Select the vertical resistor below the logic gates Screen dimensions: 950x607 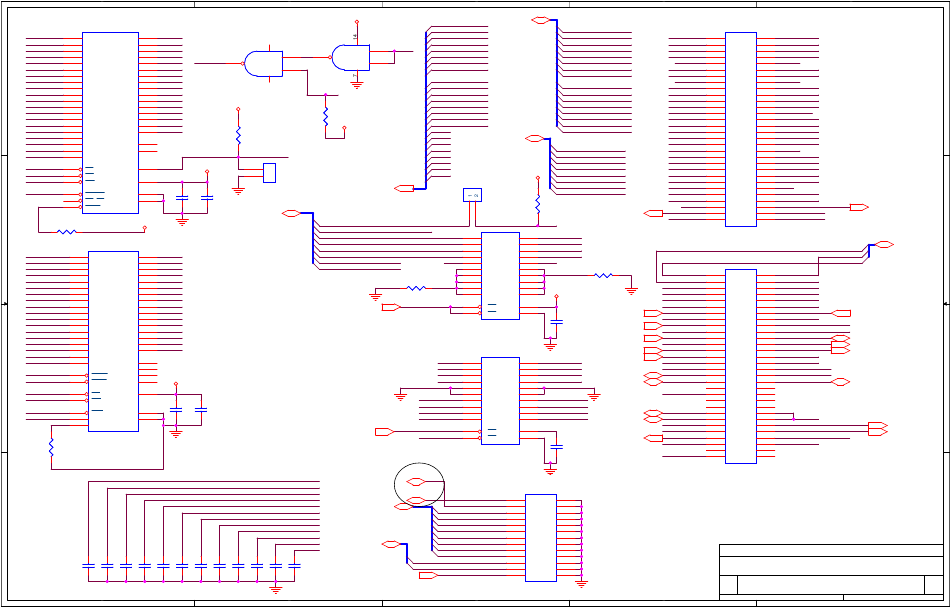pyautogui.click(x=325, y=116)
